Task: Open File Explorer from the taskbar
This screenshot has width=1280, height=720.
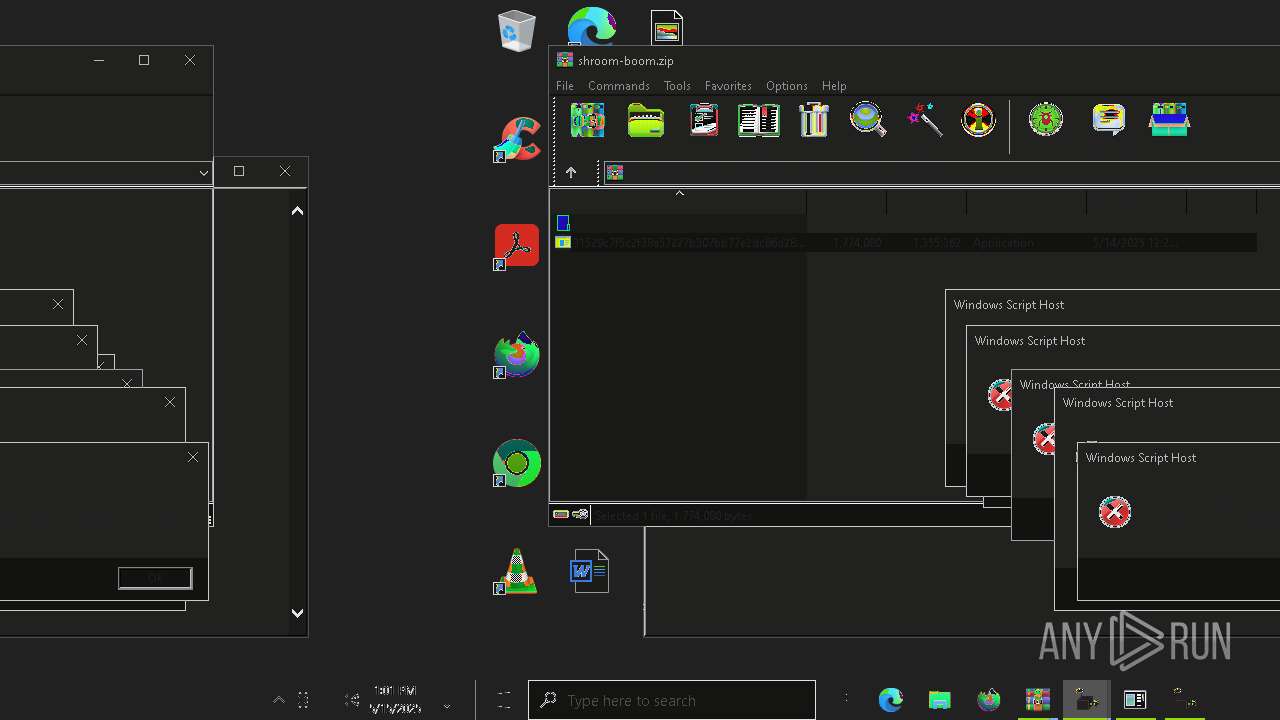Action: point(939,700)
